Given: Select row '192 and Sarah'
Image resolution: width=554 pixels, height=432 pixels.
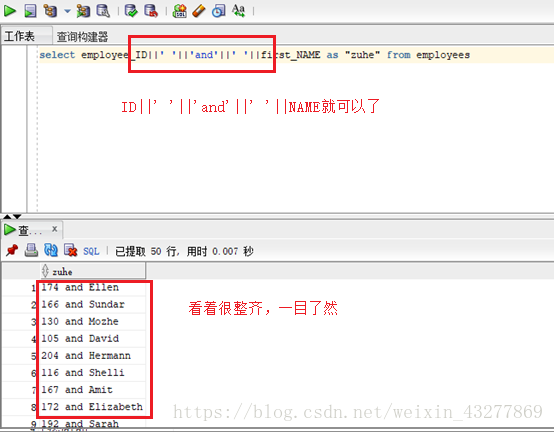Looking at the screenshot, I should point(93,424).
